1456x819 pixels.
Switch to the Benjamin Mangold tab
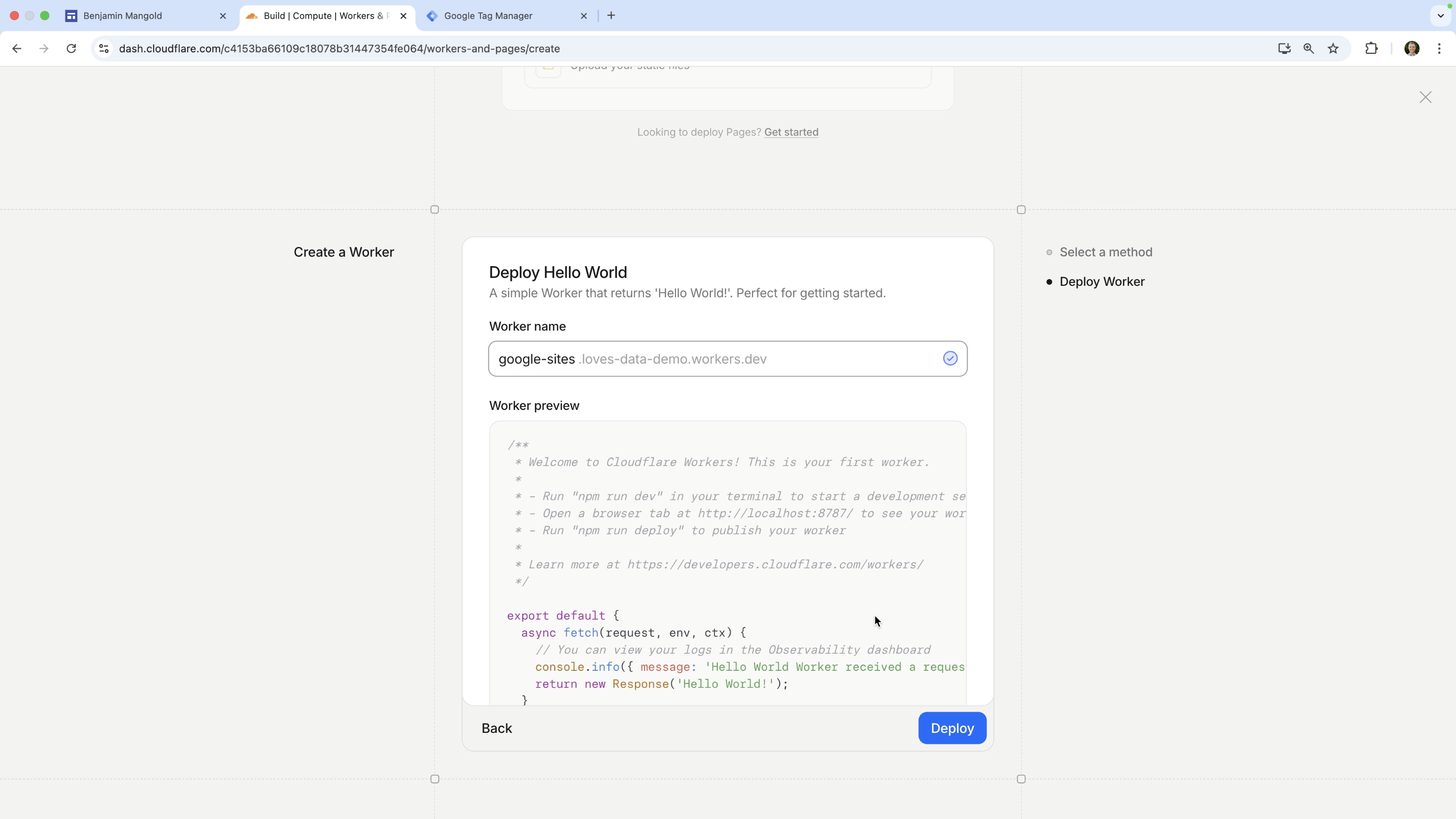coord(145,16)
